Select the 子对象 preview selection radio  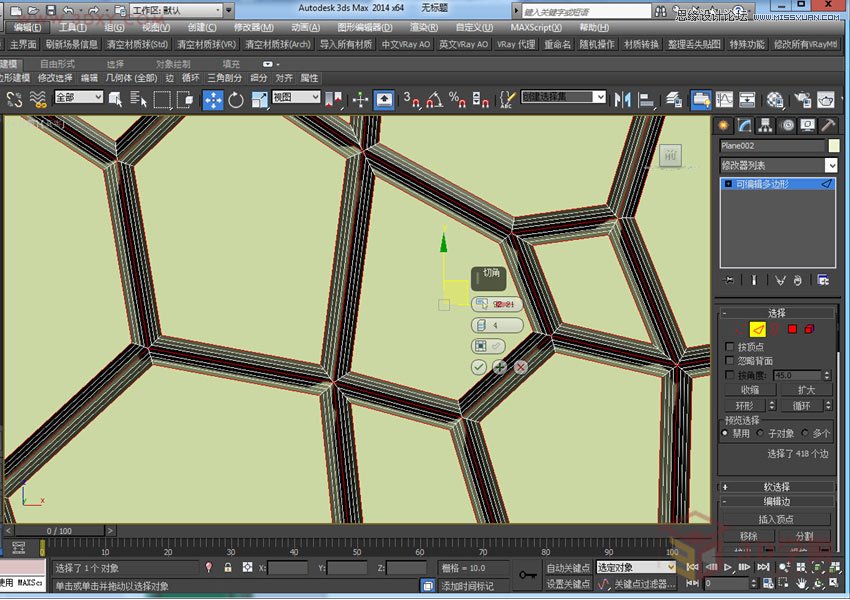pyautogui.click(x=760, y=433)
